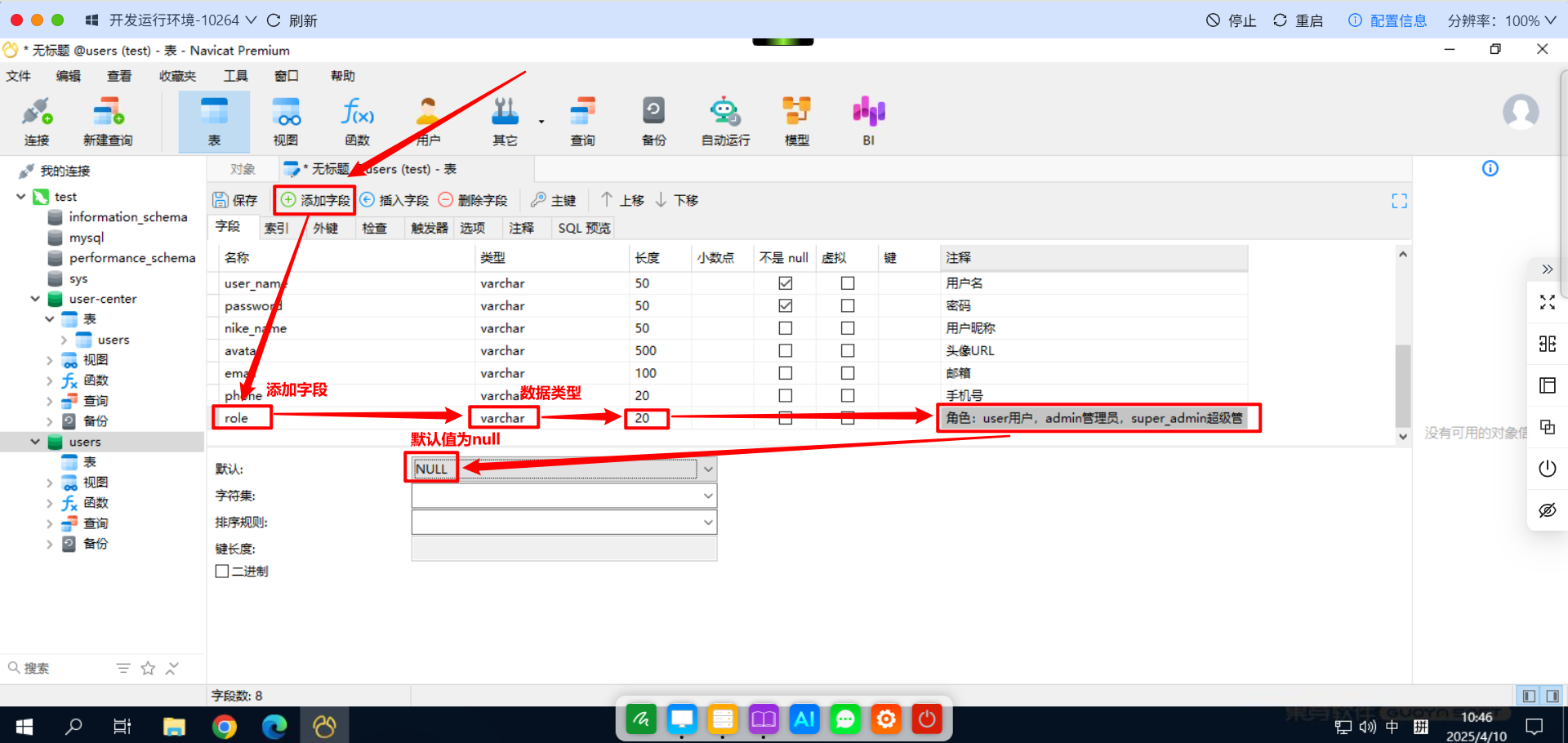Click the 保存 save button
The width and height of the screenshot is (1568, 743).
click(235, 200)
